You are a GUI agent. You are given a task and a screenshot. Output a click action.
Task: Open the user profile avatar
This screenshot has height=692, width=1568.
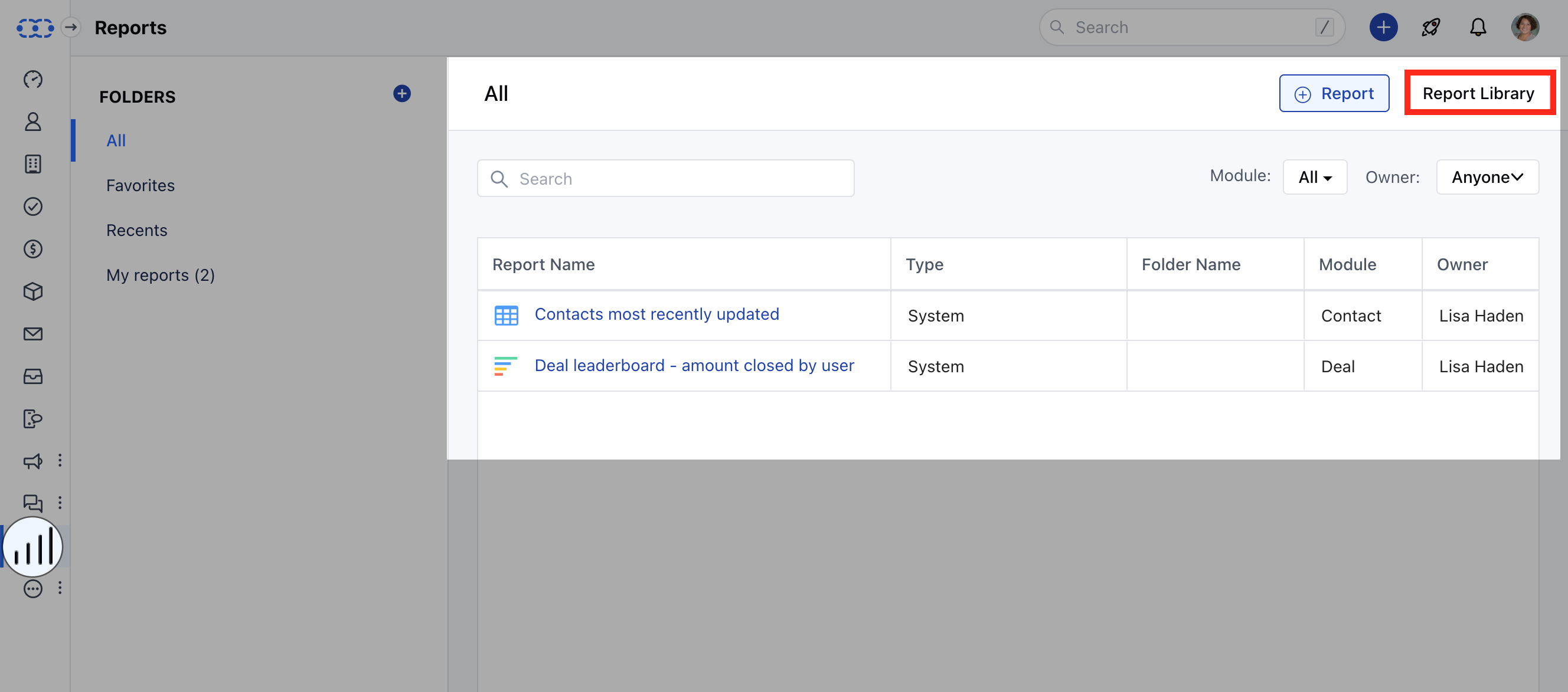point(1525,27)
